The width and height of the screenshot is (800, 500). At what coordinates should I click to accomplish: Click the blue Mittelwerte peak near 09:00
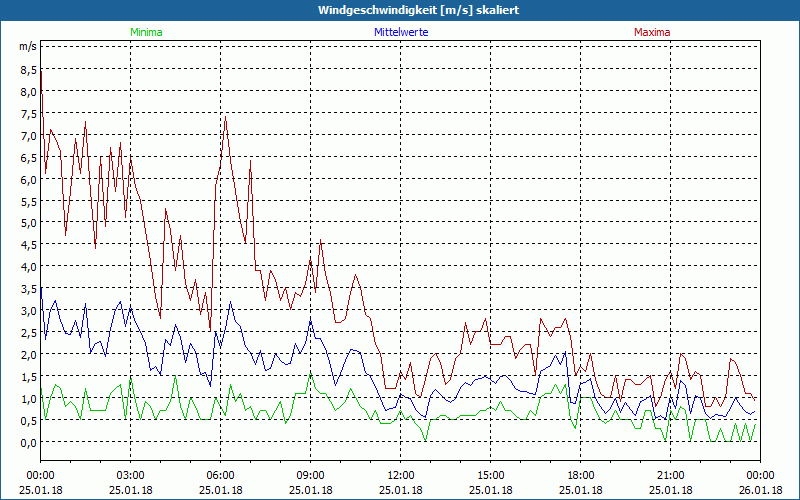point(310,321)
